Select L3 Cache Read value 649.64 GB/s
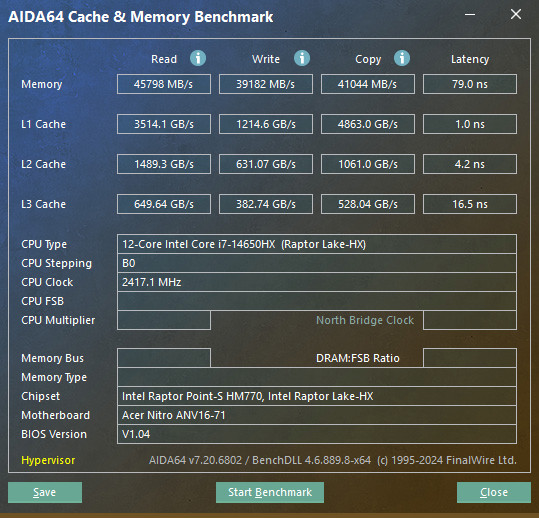This screenshot has height=518, width=539. coord(164,204)
